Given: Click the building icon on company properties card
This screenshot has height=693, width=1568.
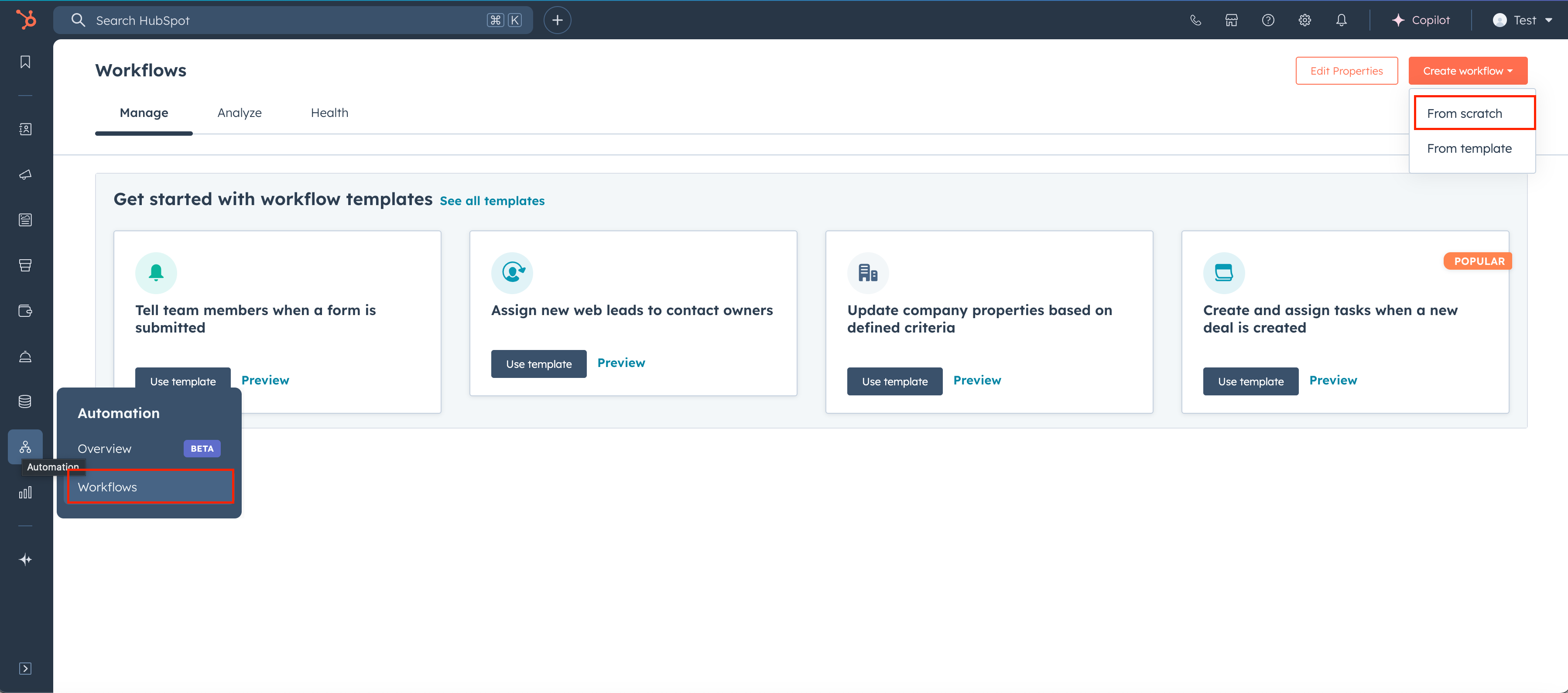Looking at the screenshot, I should click(868, 273).
